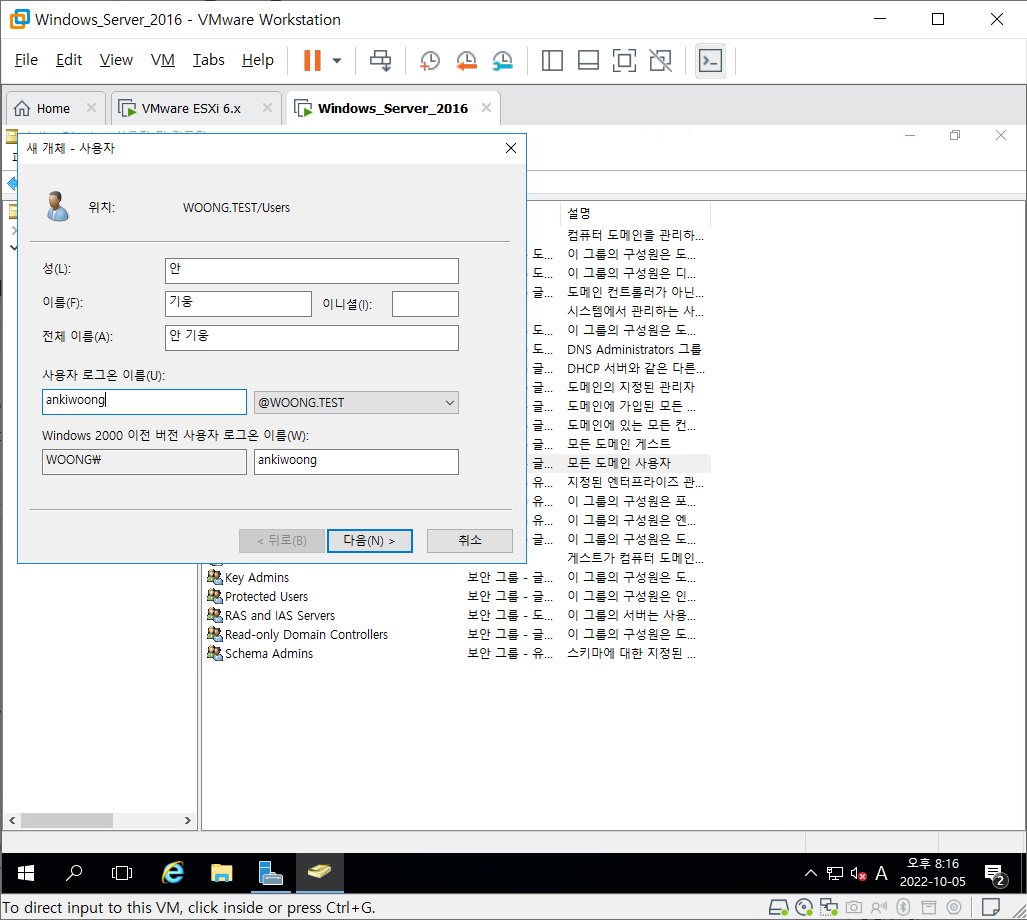Click the 다음(N) next button
The image size is (1027, 920).
tap(370, 541)
